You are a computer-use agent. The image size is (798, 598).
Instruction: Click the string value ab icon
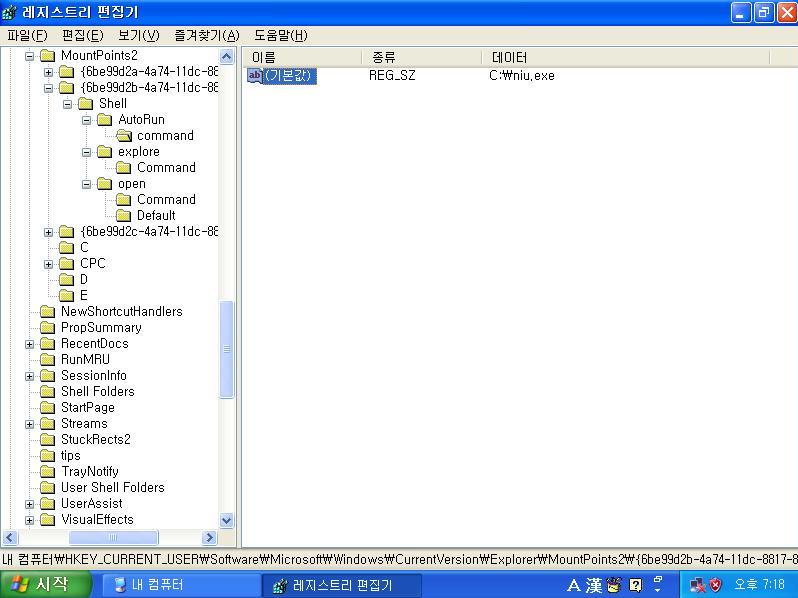254,76
